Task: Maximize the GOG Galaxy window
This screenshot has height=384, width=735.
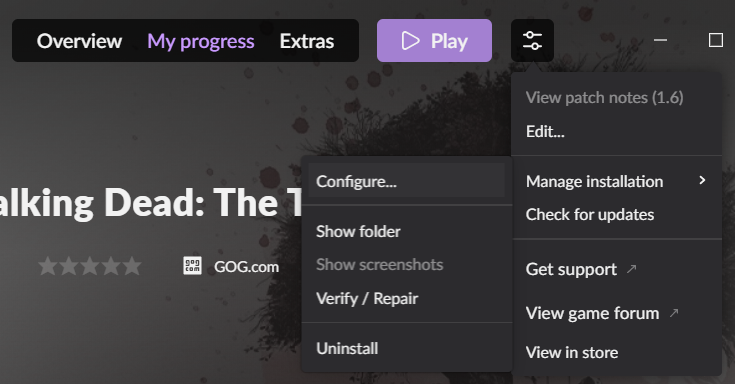Action: click(x=715, y=40)
